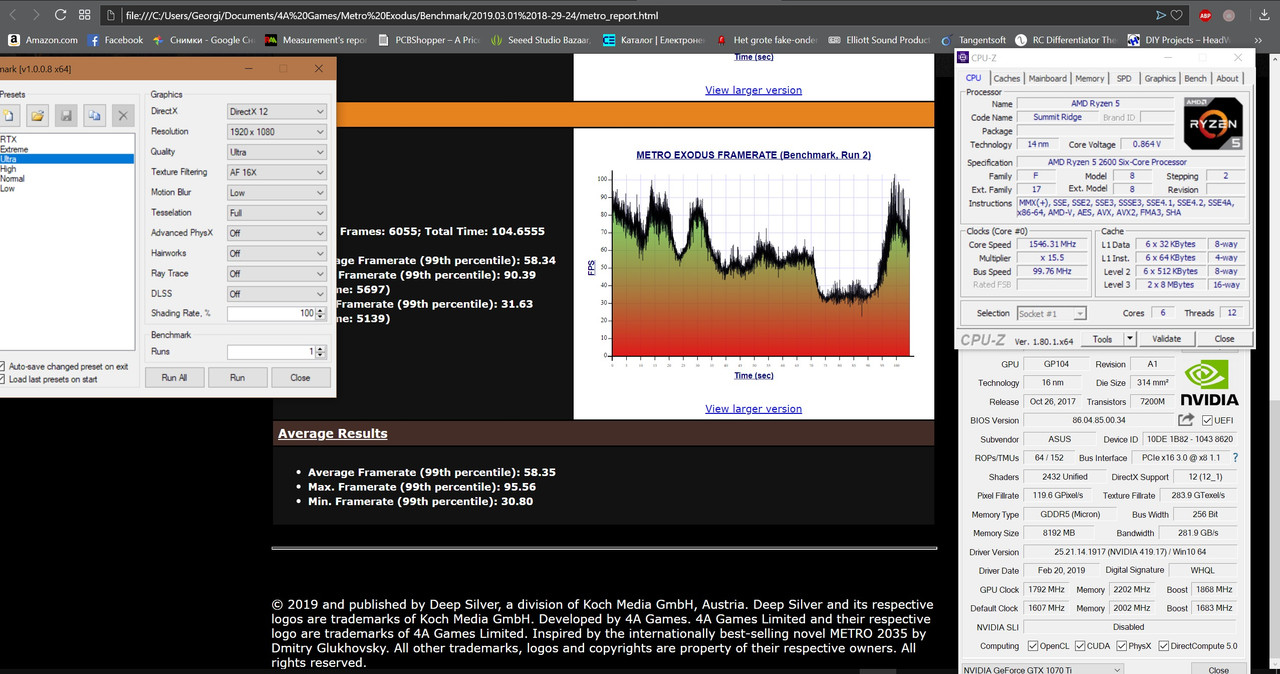
Task: Open the Texture Filtering dropdown
Action: point(276,172)
